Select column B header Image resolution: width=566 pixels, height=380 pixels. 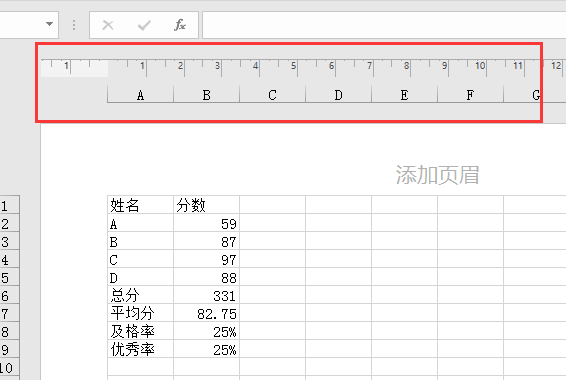point(206,95)
